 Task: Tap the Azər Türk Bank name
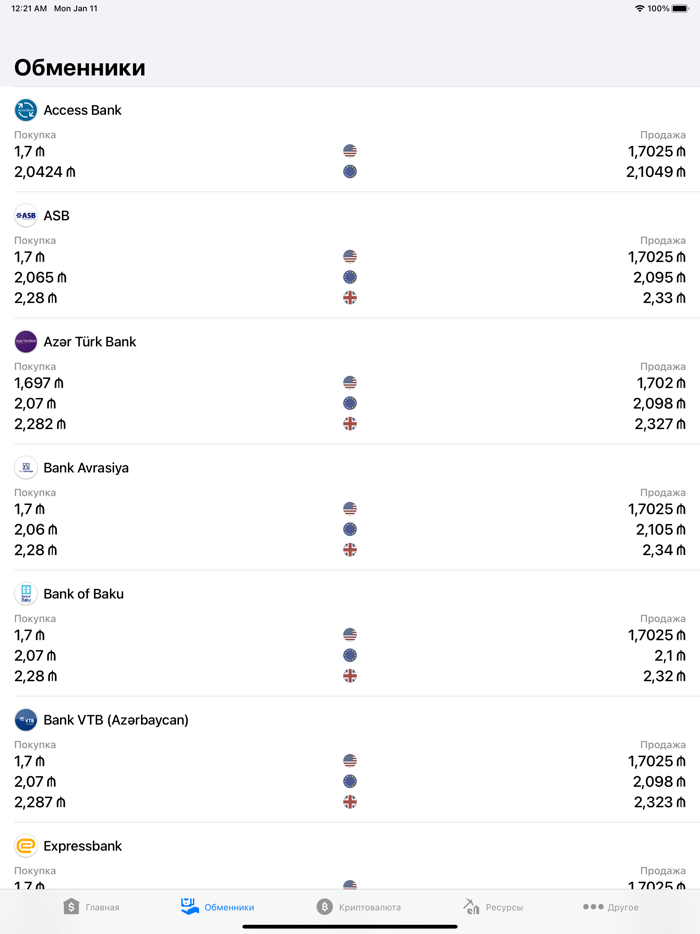(90, 342)
